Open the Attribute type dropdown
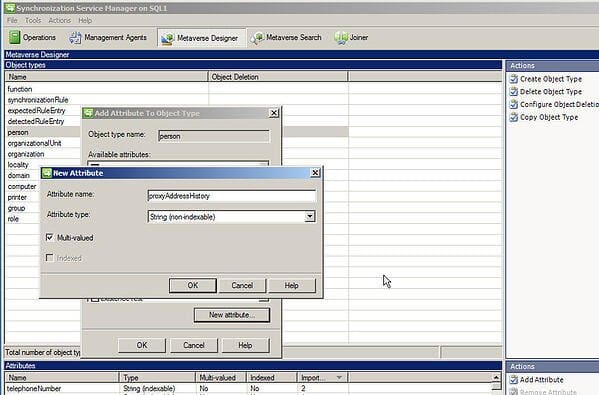This screenshot has height=395, width=599. (309, 217)
